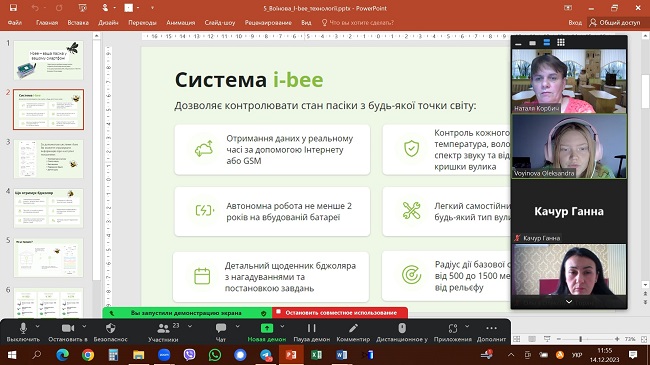Switch to the Вставка ribbon tab
This screenshot has height=365, width=650.
click(x=78, y=22)
